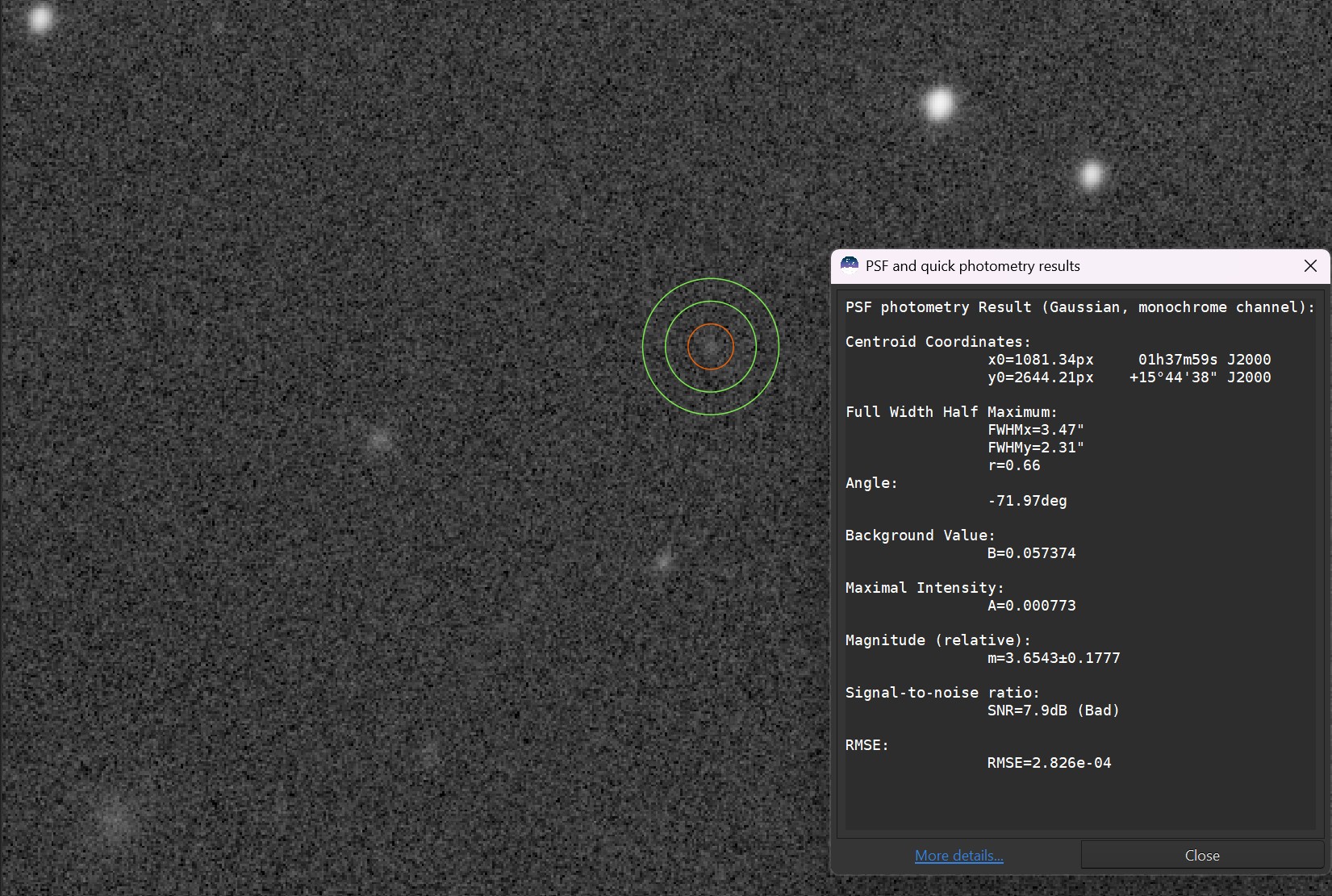Click the FWHMx=3.47" value line
This screenshot has height=896, width=1332.
[1035, 430]
